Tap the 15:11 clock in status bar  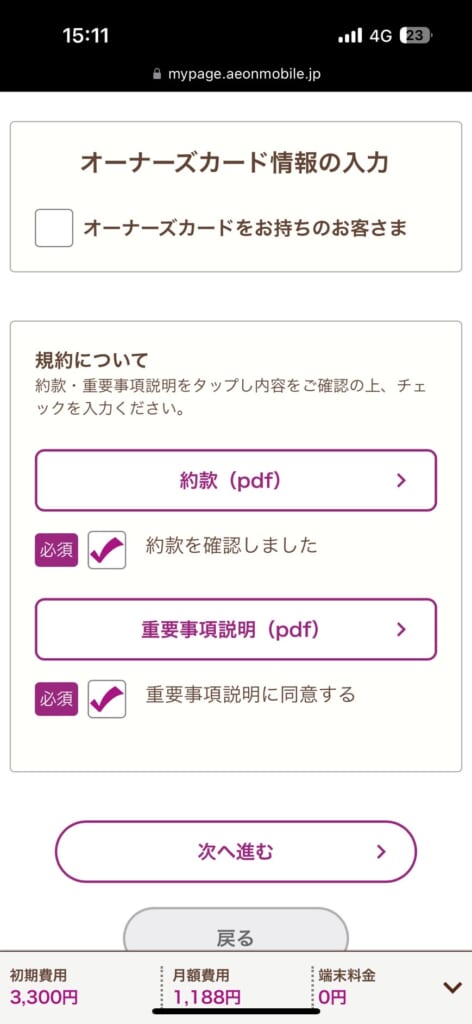tap(86, 35)
